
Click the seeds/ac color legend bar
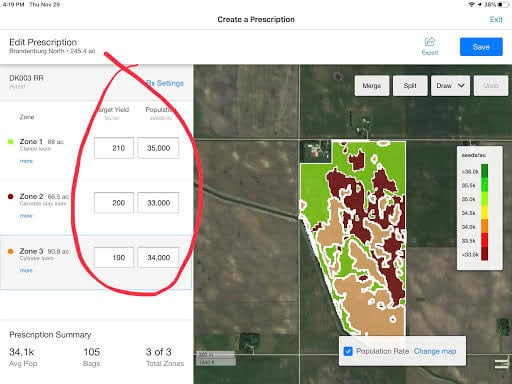pyautogui.click(x=484, y=212)
